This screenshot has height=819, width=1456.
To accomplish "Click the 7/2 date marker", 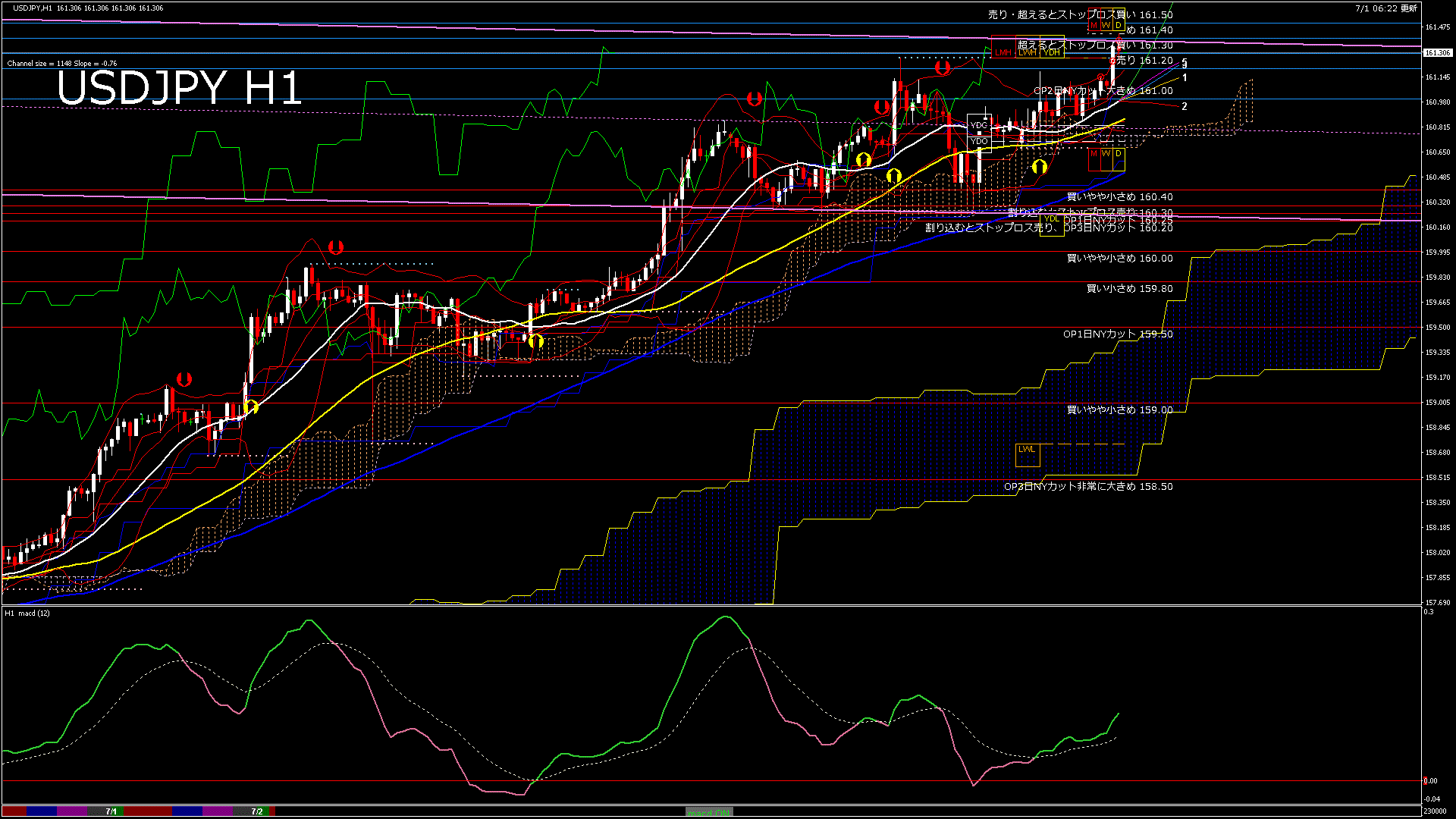I will click(257, 811).
